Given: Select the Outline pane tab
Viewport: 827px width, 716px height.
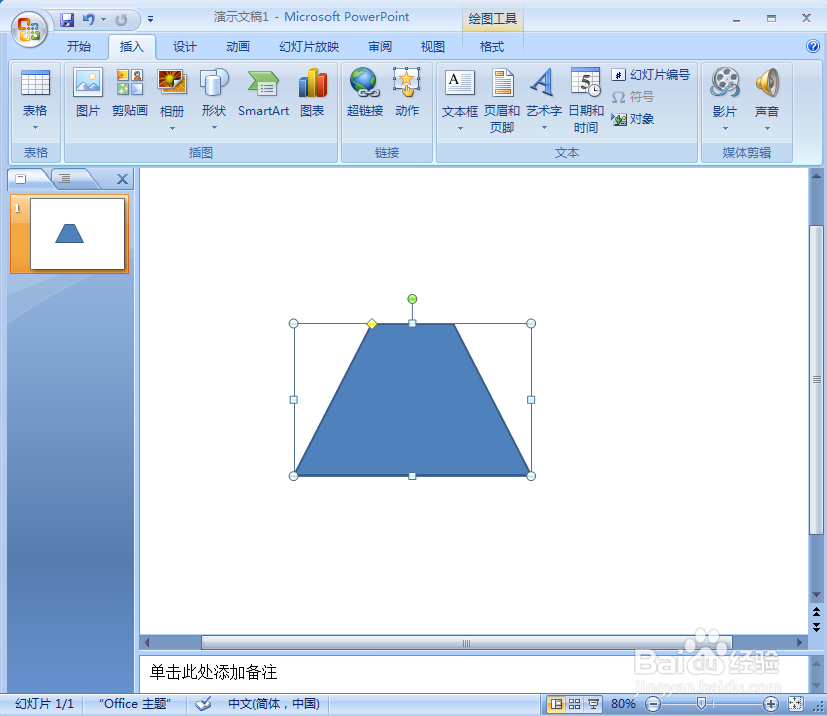Looking at the screenshot, I should point(65,179).
